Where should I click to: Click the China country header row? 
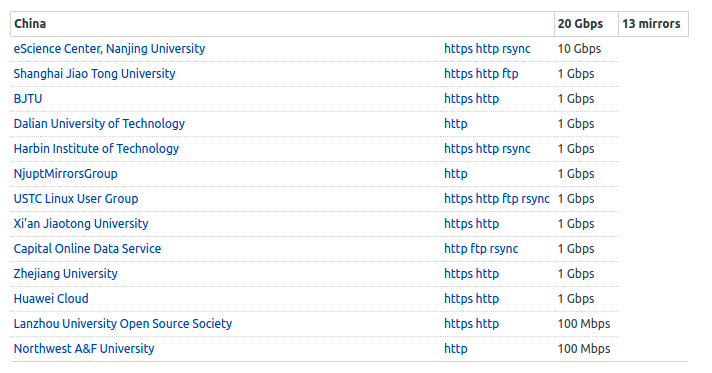click(x=349, y=24)
